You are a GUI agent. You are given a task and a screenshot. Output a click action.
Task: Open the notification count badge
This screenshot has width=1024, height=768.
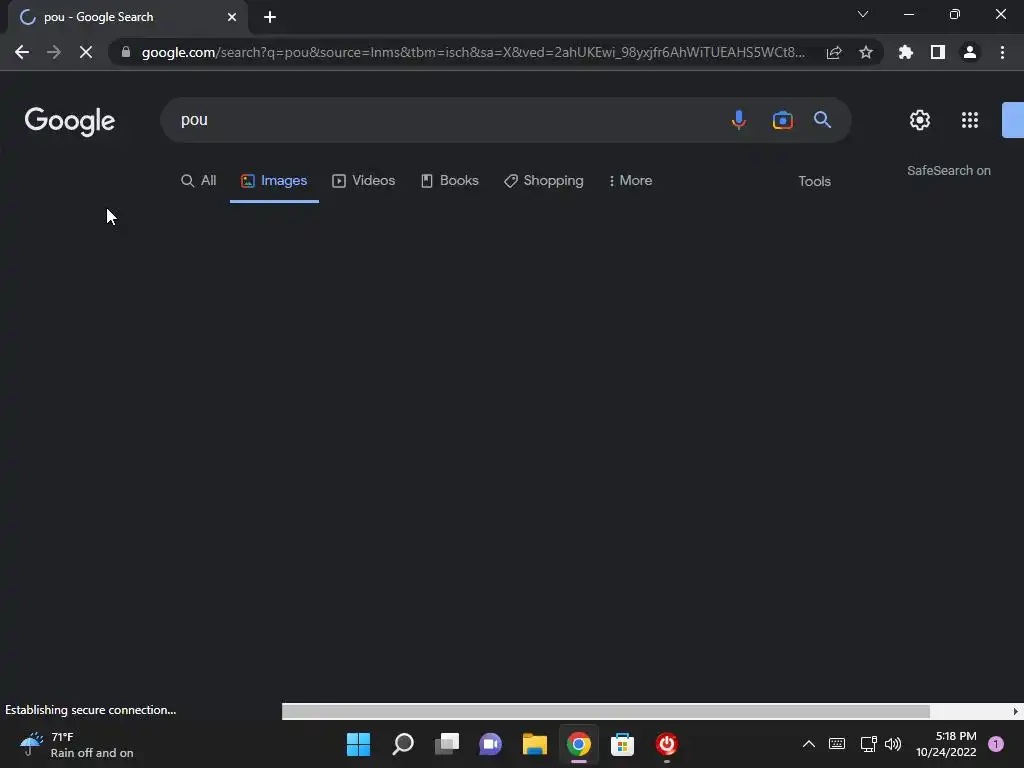[996, 744]
